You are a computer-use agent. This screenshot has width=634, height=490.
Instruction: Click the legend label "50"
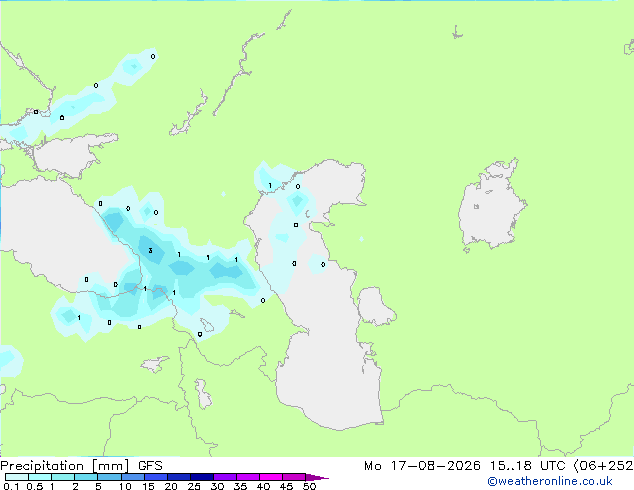(x=309, y=486)
